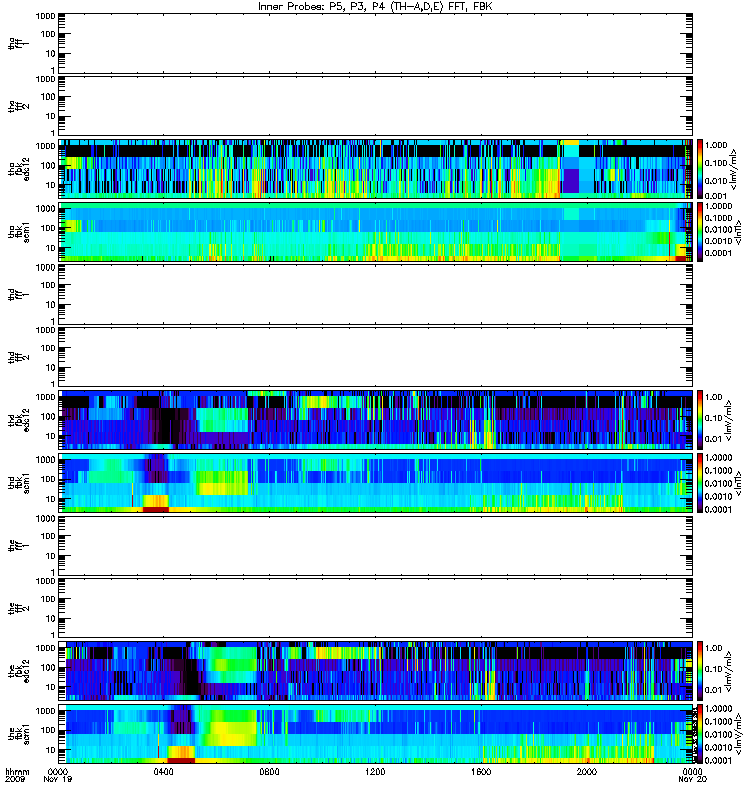This screenshot has width=750, height=800.
Task: Click the "hhmm 2009" axis units label
Action: tap(17, 776)
